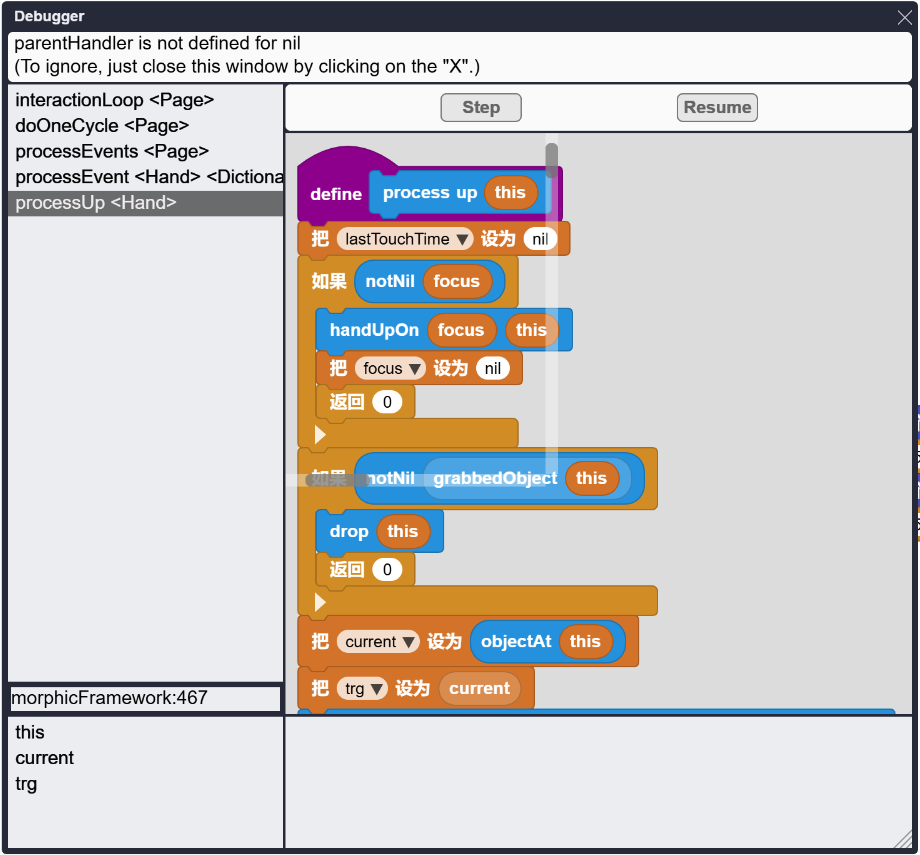Click the purple define hat block
Viewport: 920px width, 855px height.
pyautogui.click(x=334, y=194)
